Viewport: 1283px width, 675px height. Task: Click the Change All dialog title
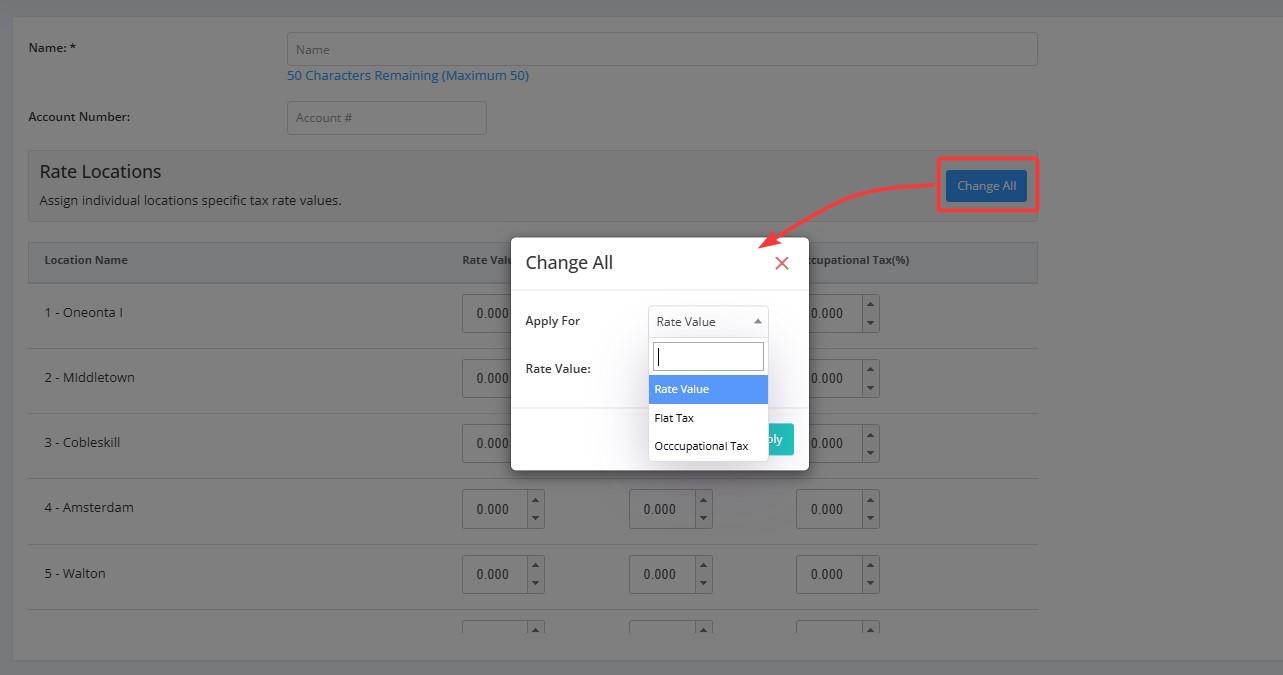569,263
